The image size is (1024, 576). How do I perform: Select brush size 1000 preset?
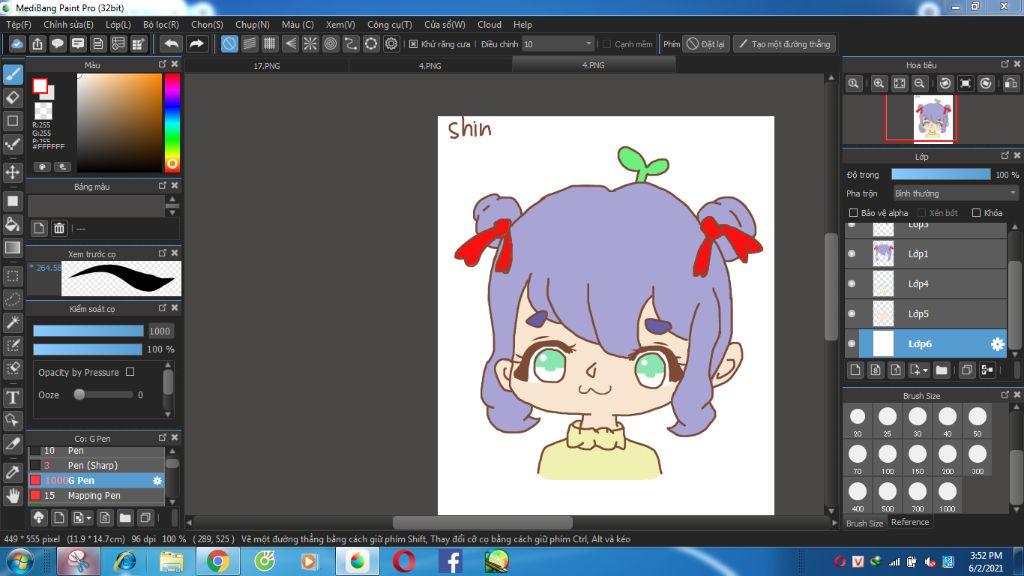click(947, 496)
